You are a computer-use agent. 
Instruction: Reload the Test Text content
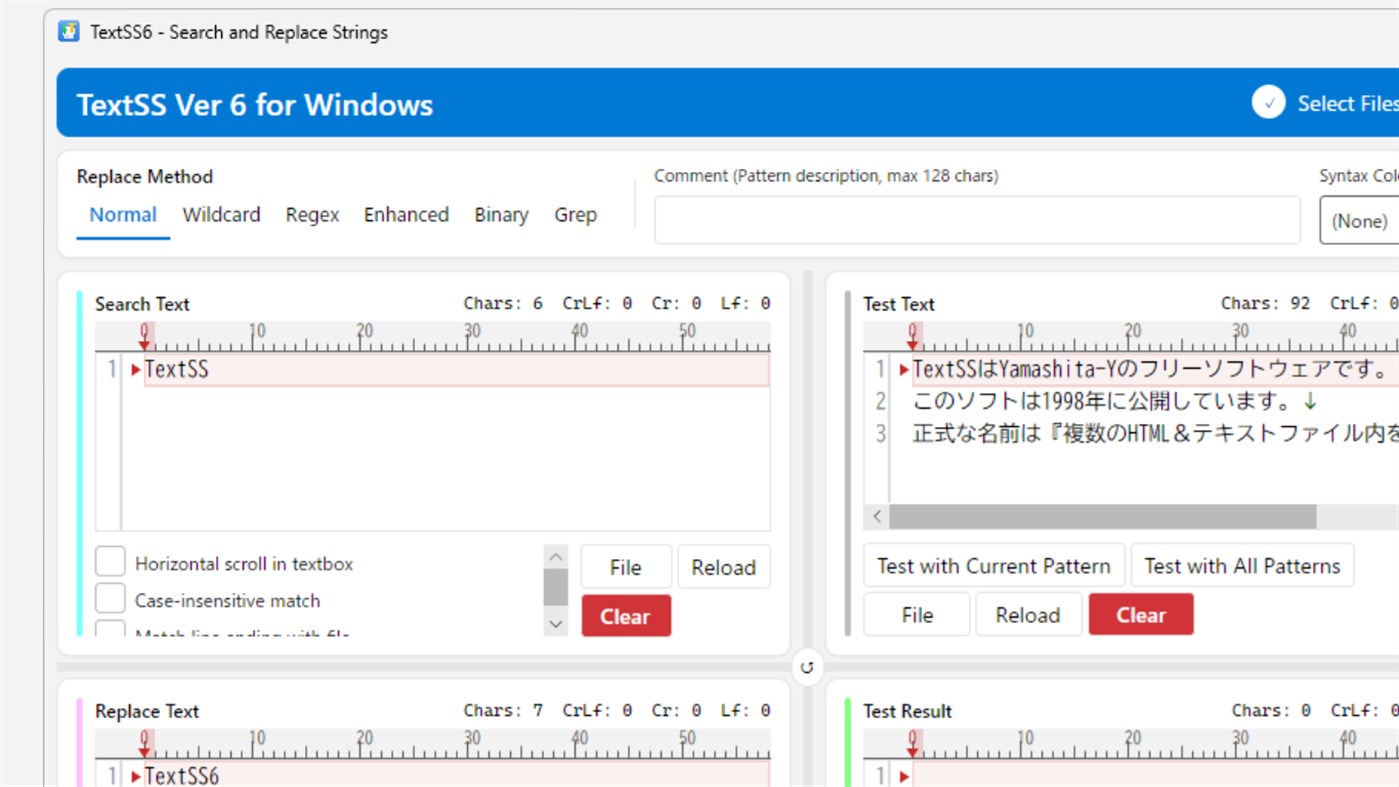tap(1028, 614)
